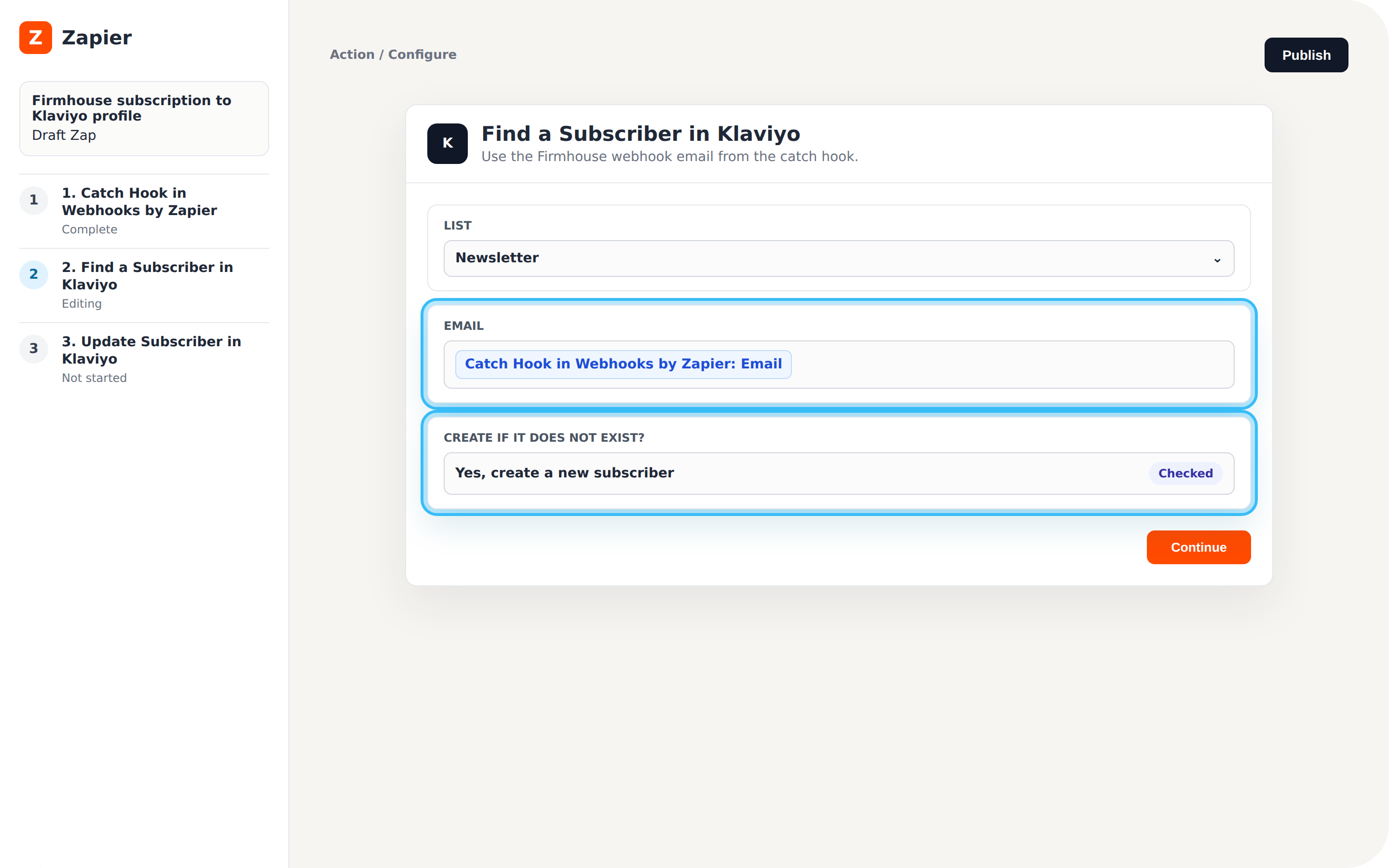Click the EMAIL field label
1389x868 pixels.
coord(464,326)
